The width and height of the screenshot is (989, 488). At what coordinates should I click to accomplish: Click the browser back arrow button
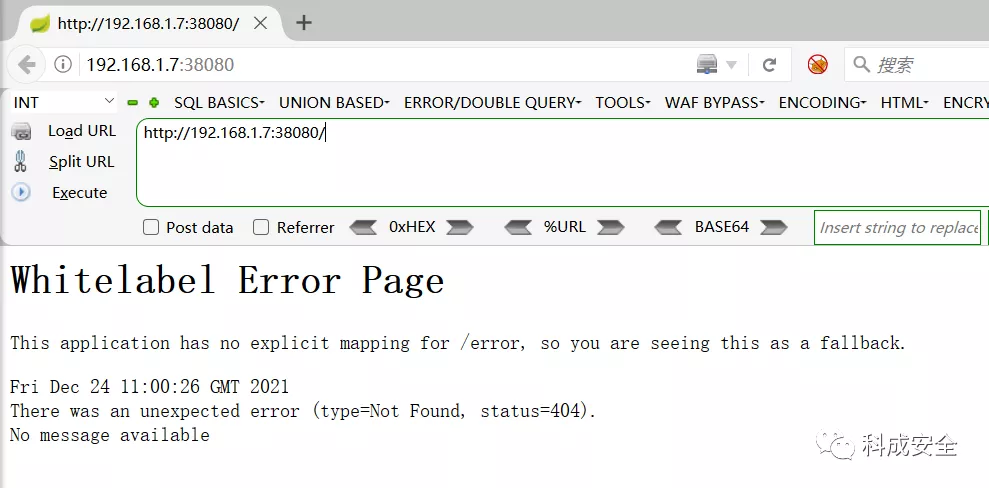click(26, 64)
